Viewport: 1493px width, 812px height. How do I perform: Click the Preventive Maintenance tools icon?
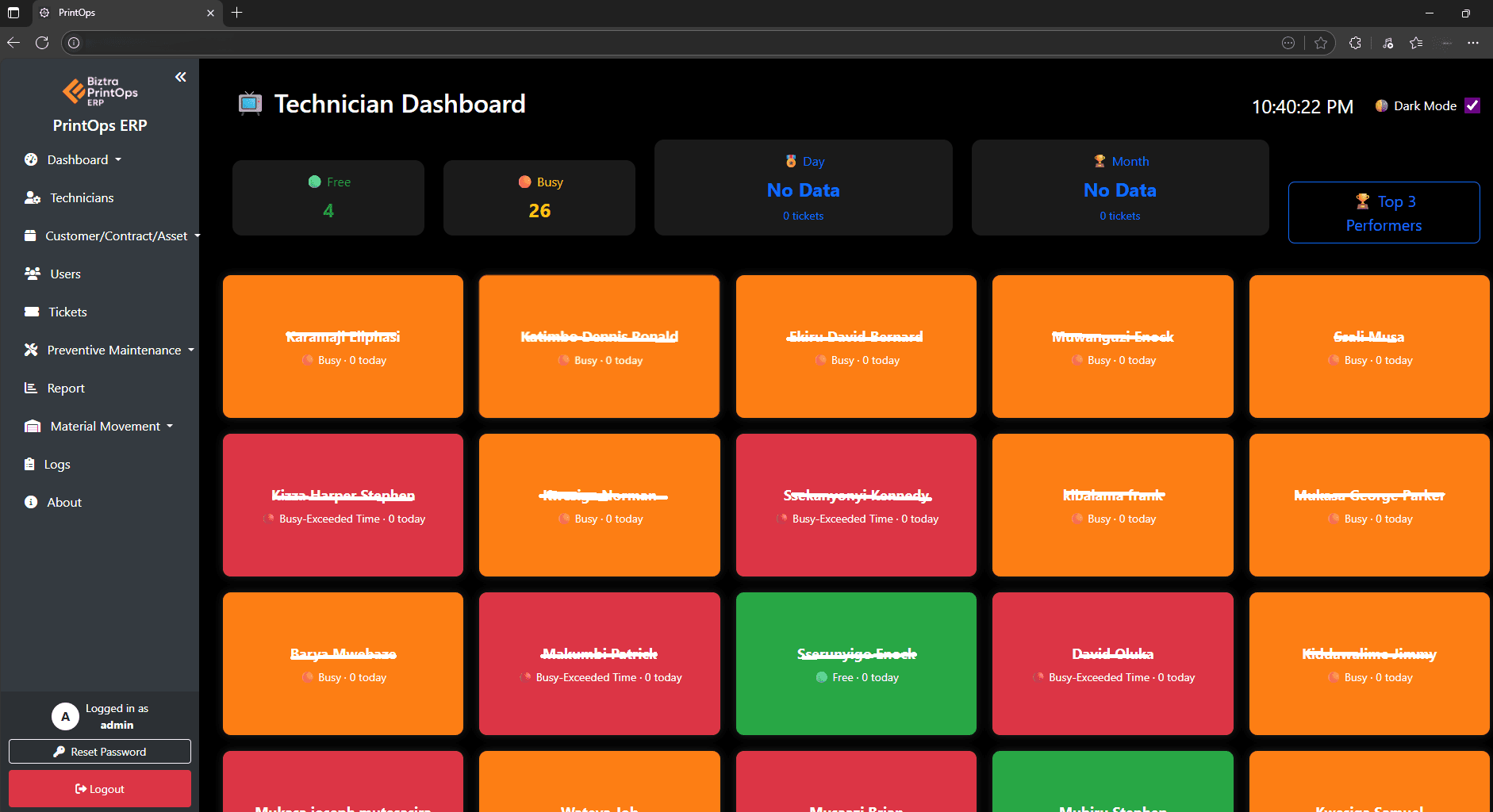point(31,350)
